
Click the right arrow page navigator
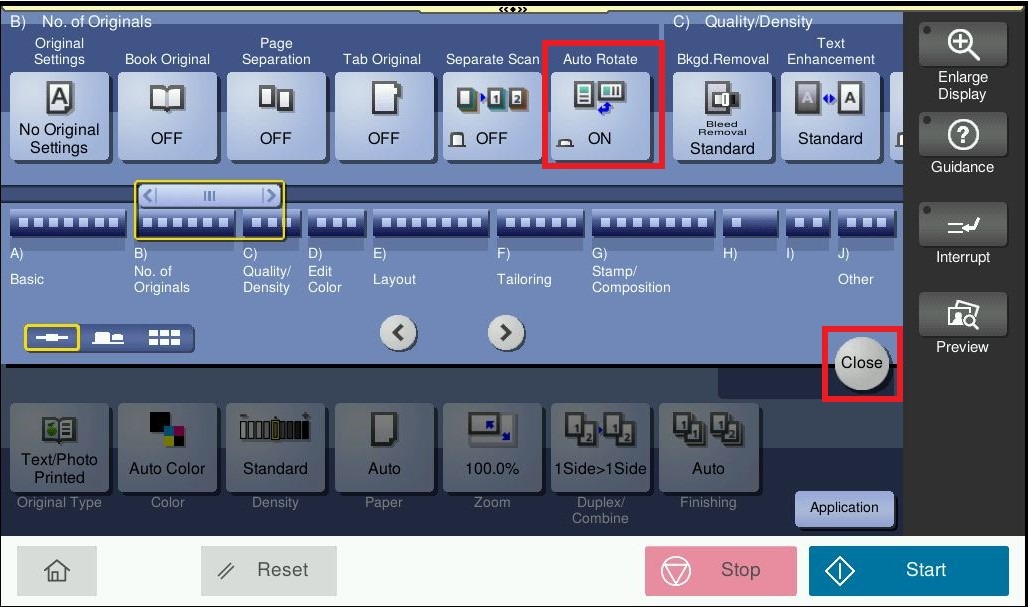[x=506, y=333]
